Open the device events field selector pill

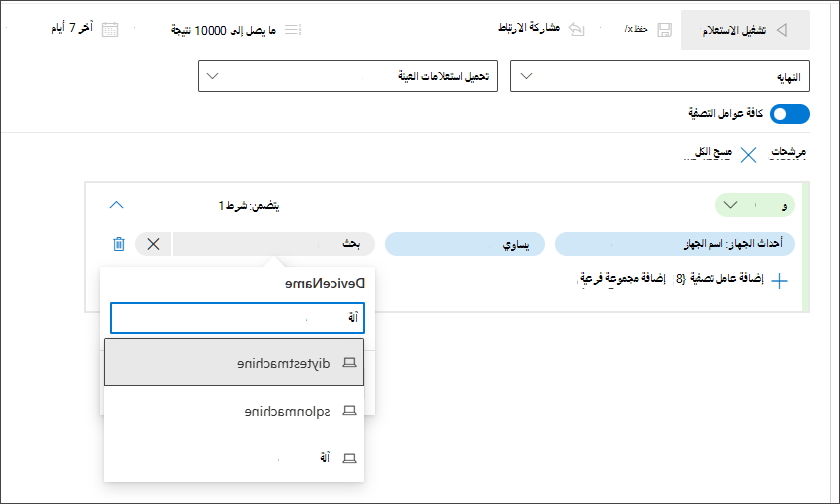(675, 244)
